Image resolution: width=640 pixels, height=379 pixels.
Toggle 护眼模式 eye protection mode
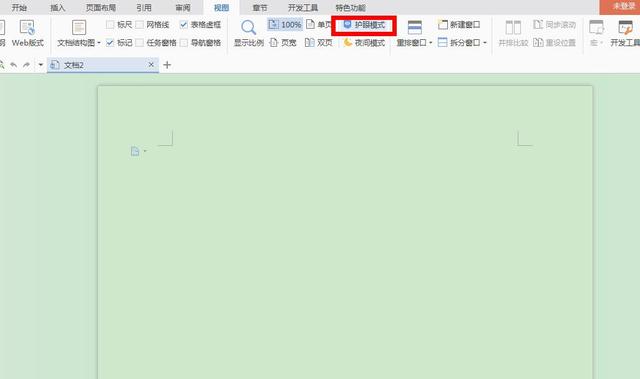click(364, 25)
